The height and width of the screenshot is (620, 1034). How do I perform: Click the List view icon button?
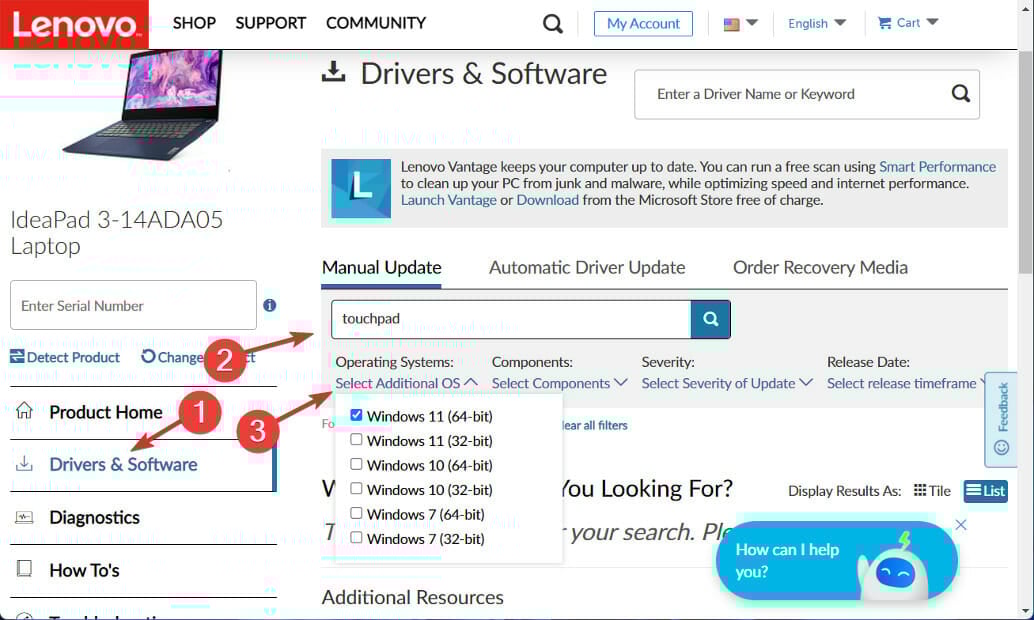pos(985,491)
